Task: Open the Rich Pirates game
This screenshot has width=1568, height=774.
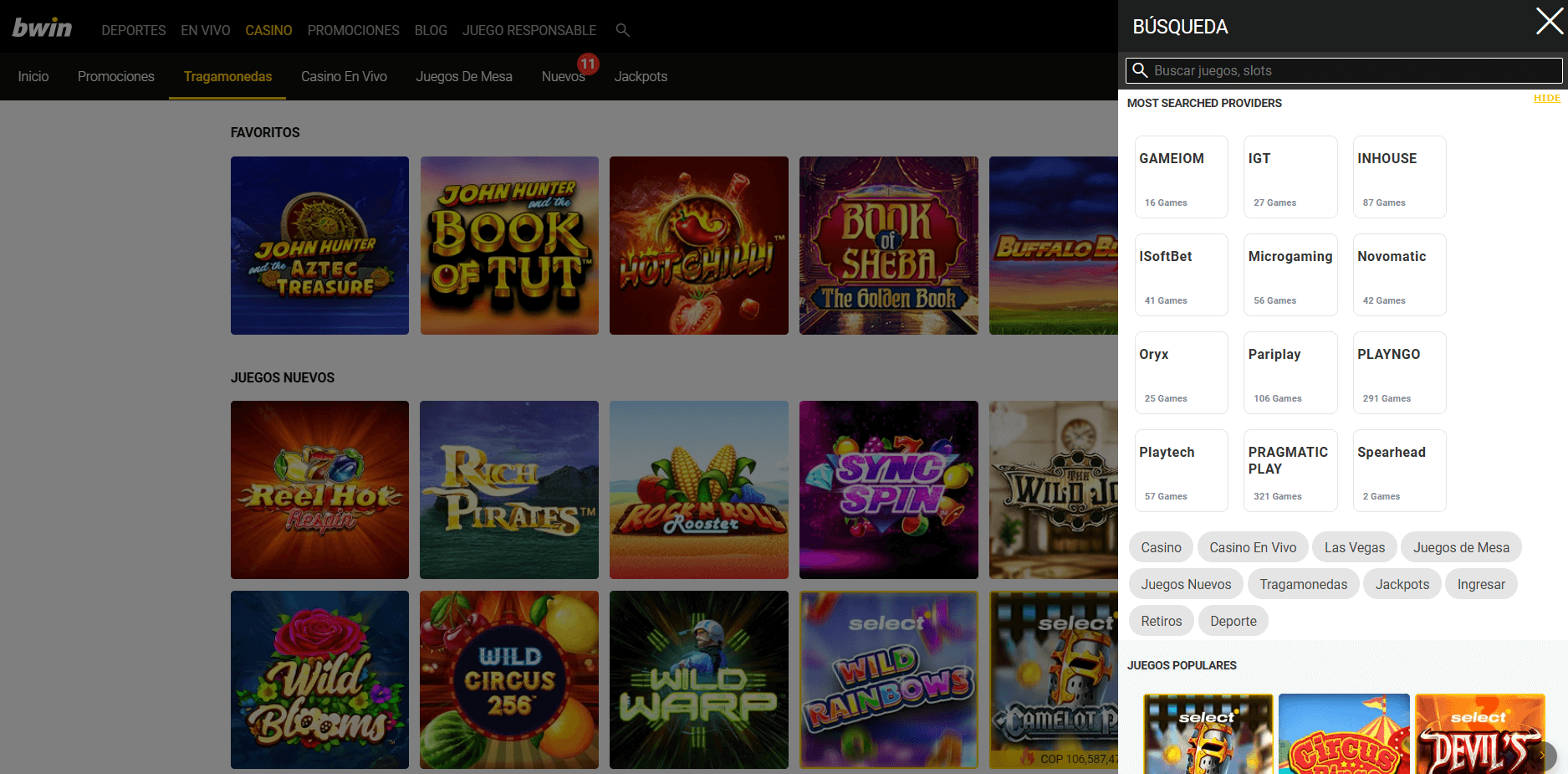Action: coord(509,490)
